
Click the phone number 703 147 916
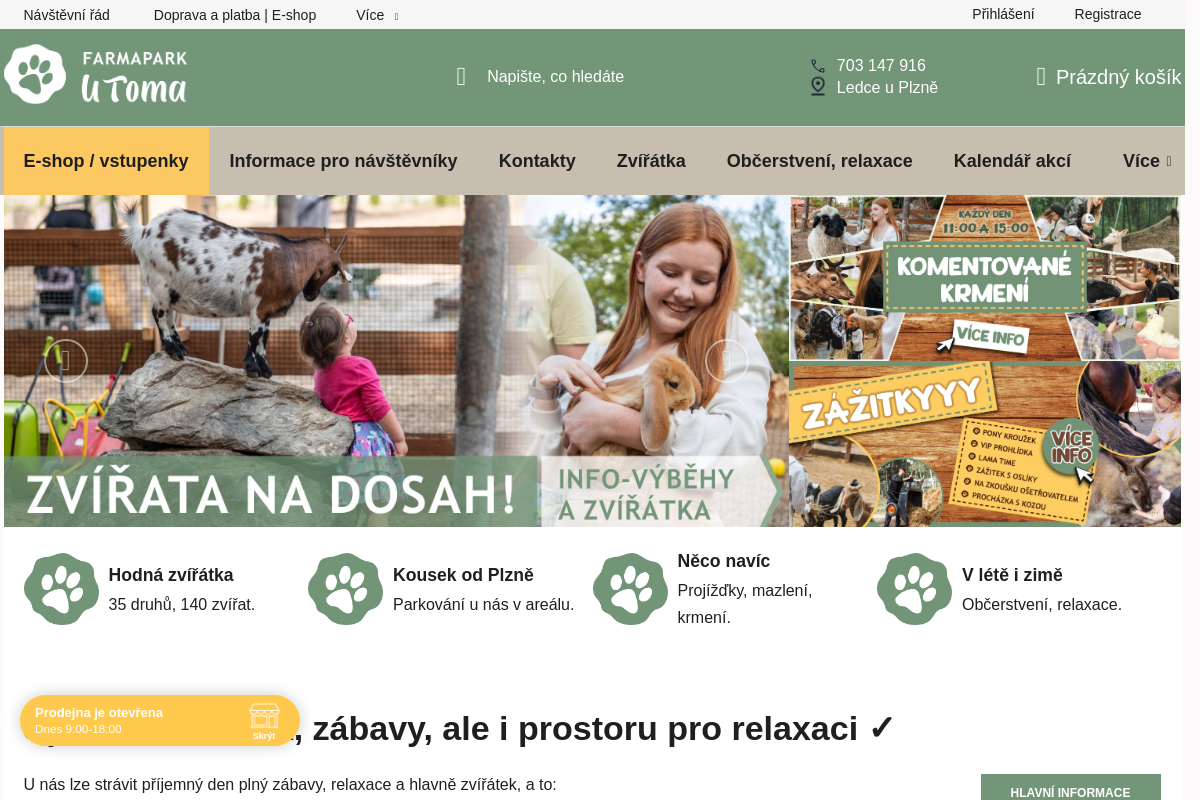pyautogui.click(x=881, y=66)
